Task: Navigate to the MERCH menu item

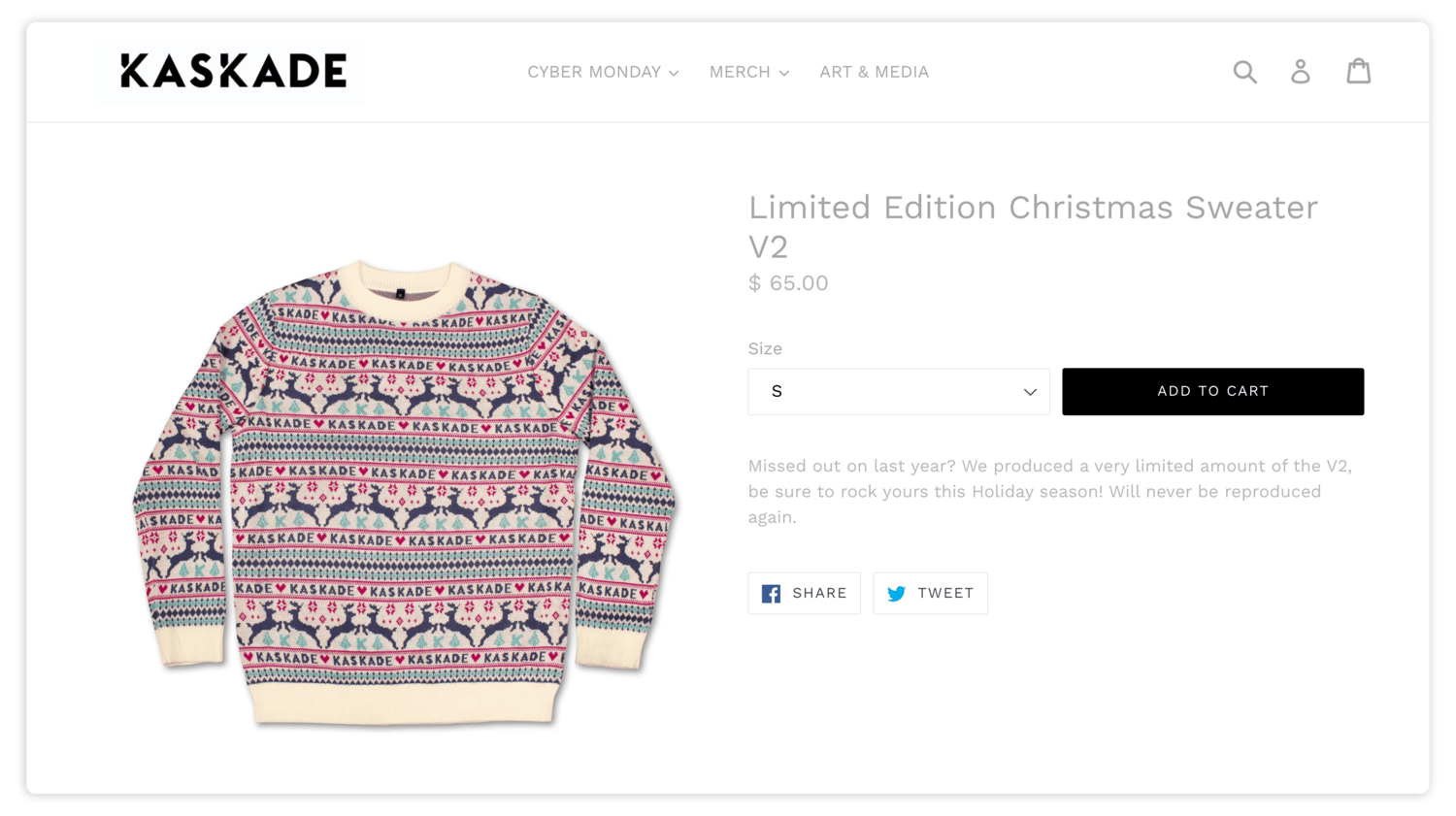Action: pyautogui.click(x=742, y=71)
